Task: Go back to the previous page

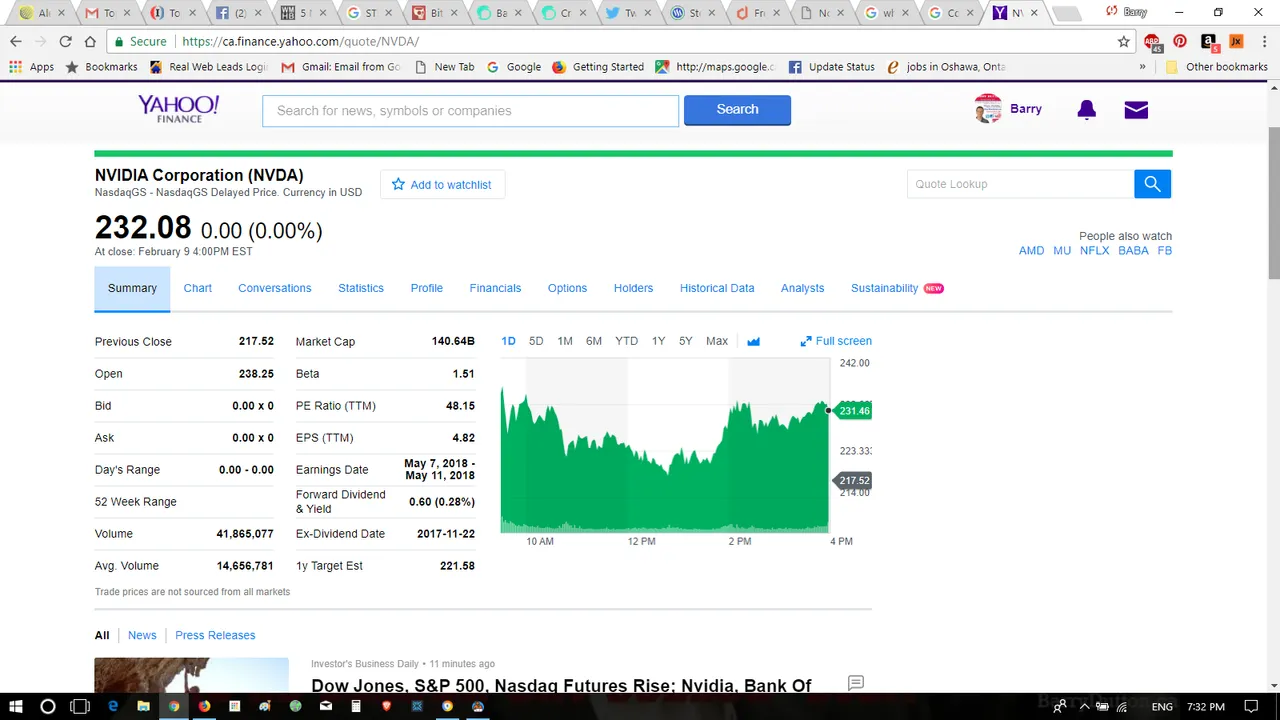Action: coord(16,42)
